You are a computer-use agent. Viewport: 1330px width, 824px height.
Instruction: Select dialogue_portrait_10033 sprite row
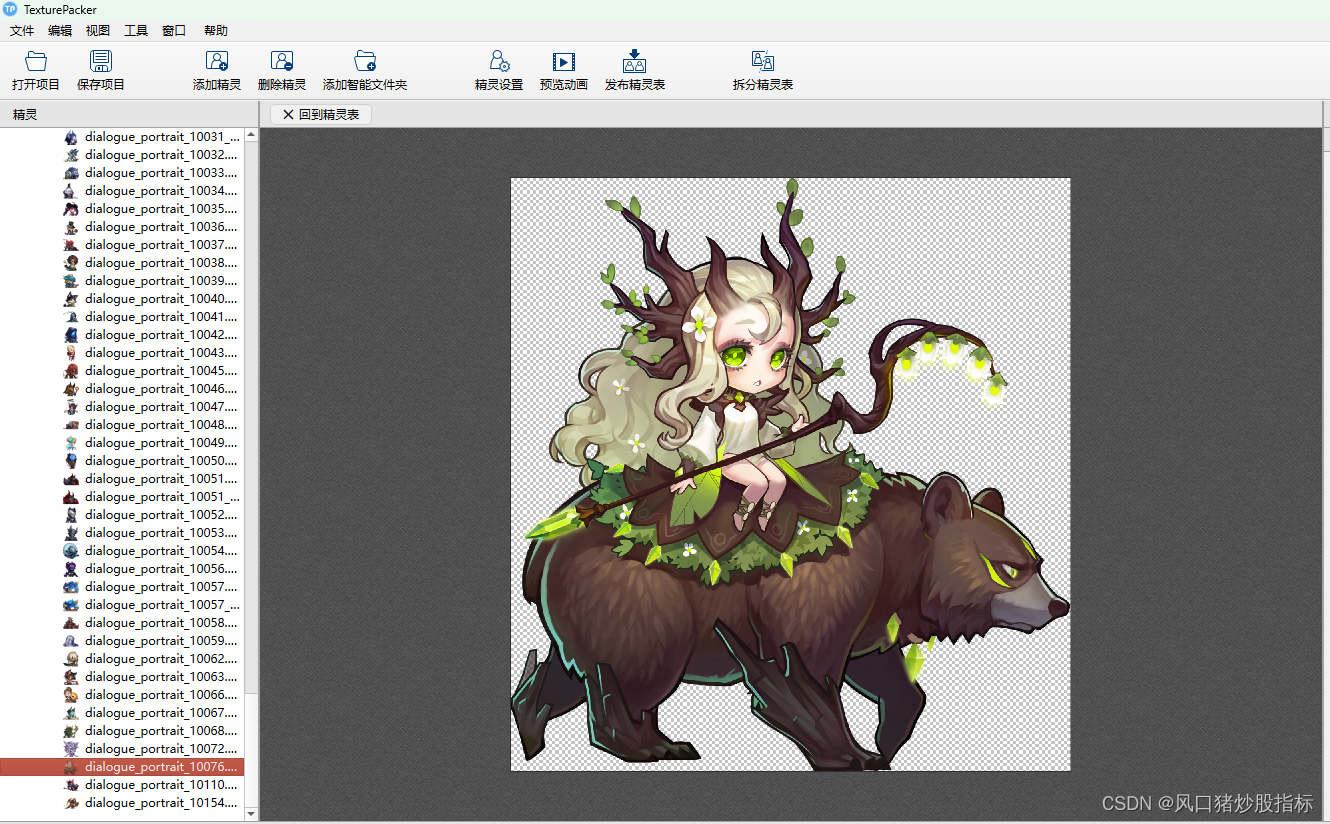coord(122,173)
